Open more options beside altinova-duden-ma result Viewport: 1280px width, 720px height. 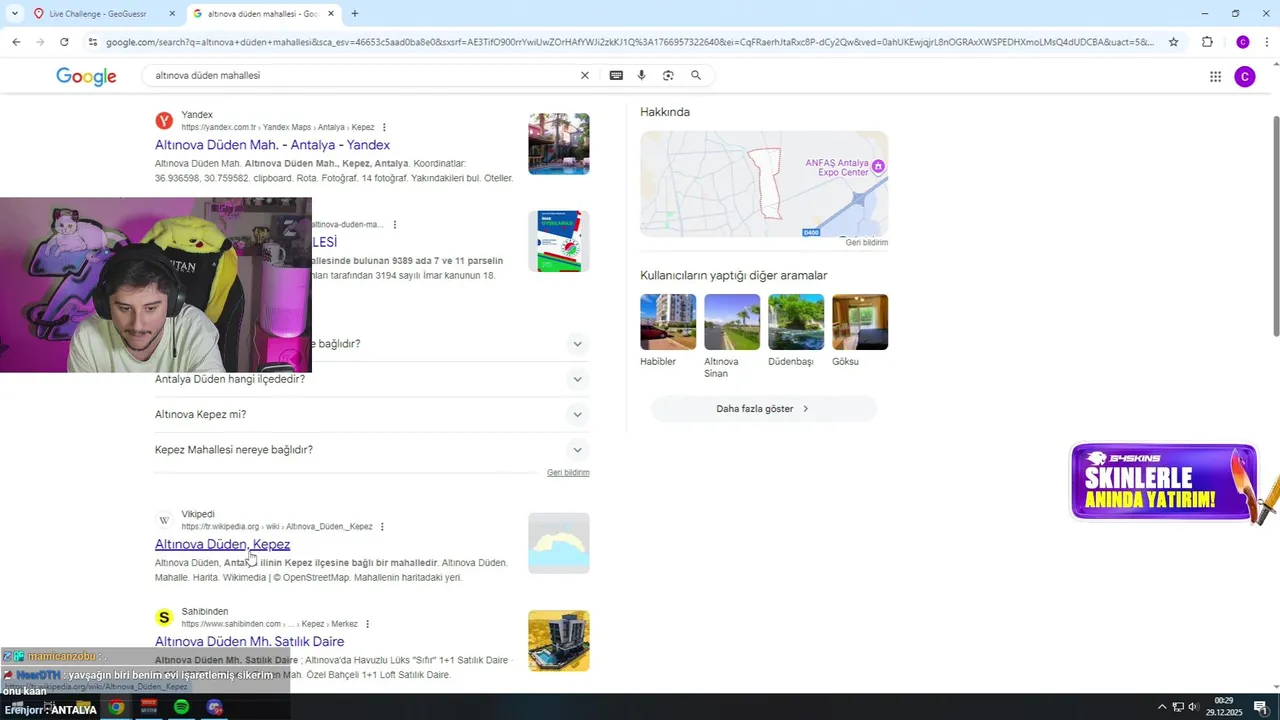tap(395, 224)
